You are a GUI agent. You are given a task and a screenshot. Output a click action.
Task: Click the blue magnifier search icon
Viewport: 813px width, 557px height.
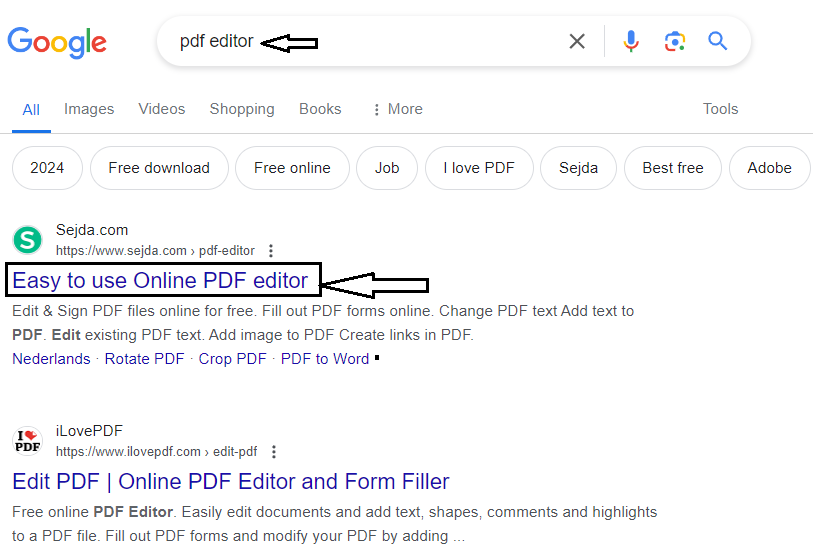pyautogui.click(x=718, y=40)
